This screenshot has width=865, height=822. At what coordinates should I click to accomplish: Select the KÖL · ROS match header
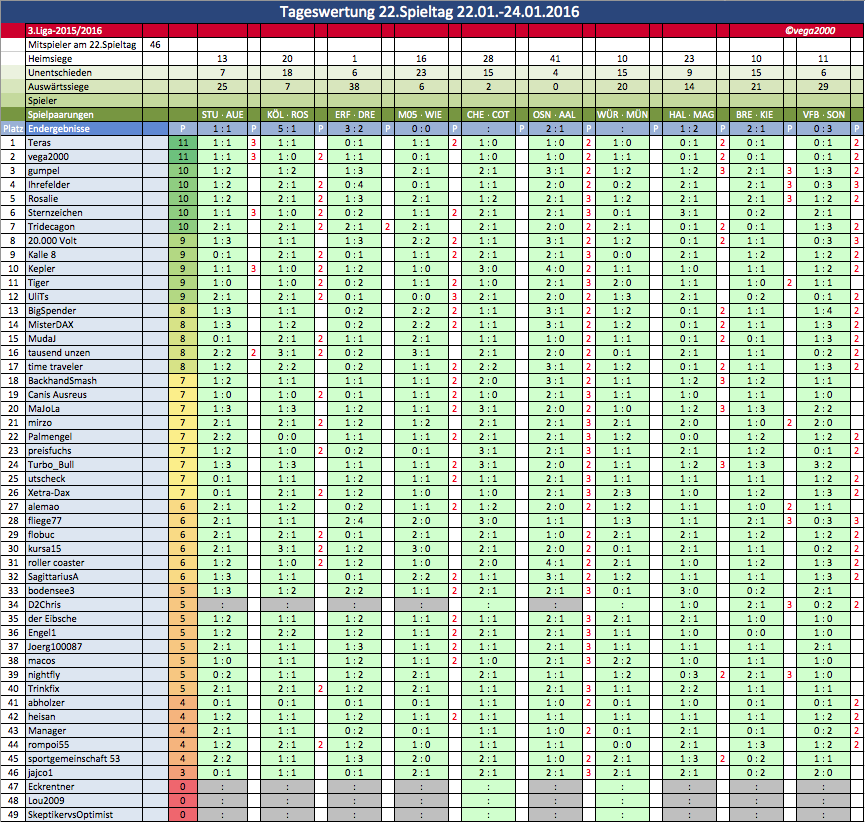tap(287, 115)
